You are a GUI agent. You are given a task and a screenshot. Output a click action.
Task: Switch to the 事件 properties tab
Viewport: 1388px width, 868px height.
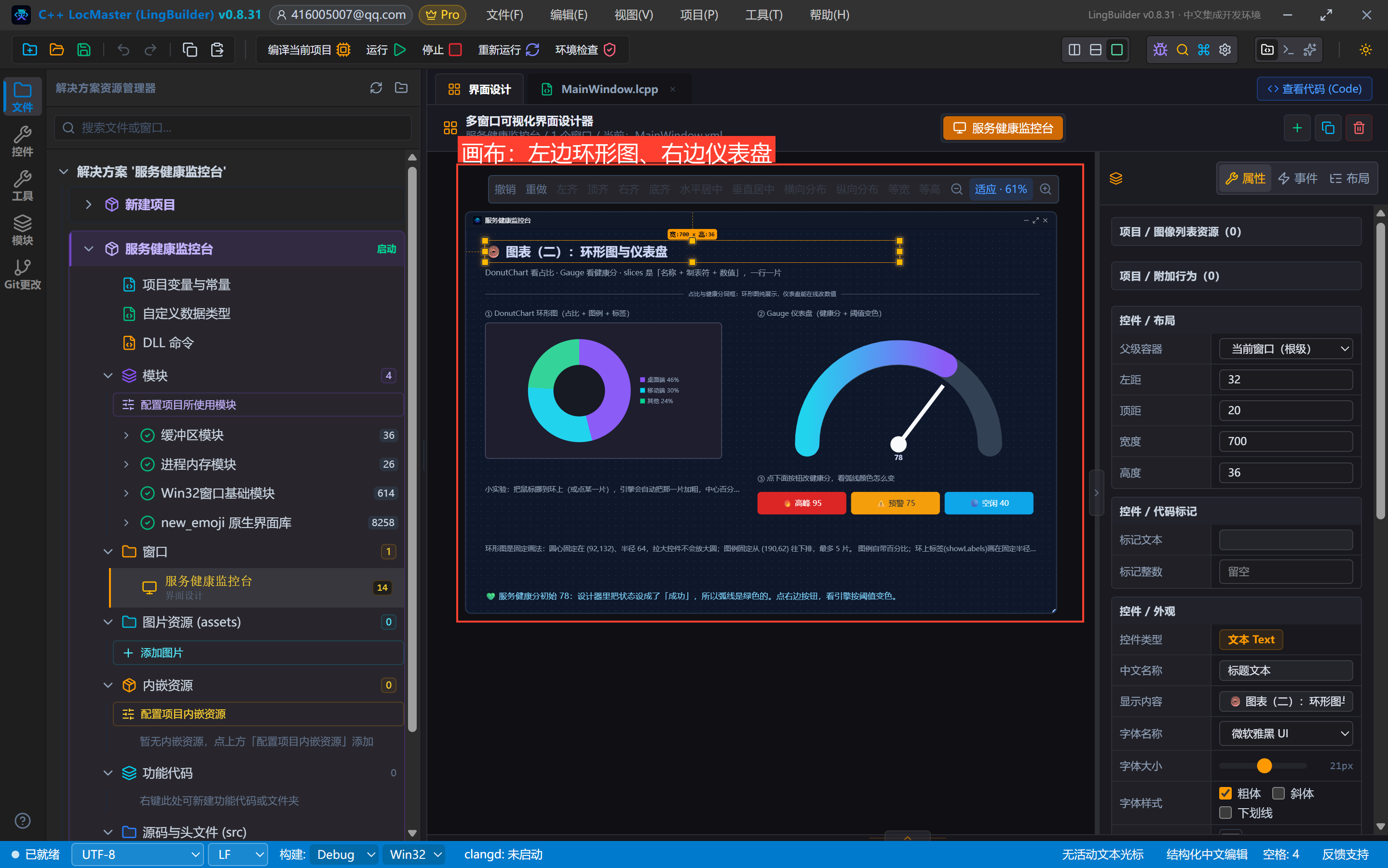[1298, 178]
